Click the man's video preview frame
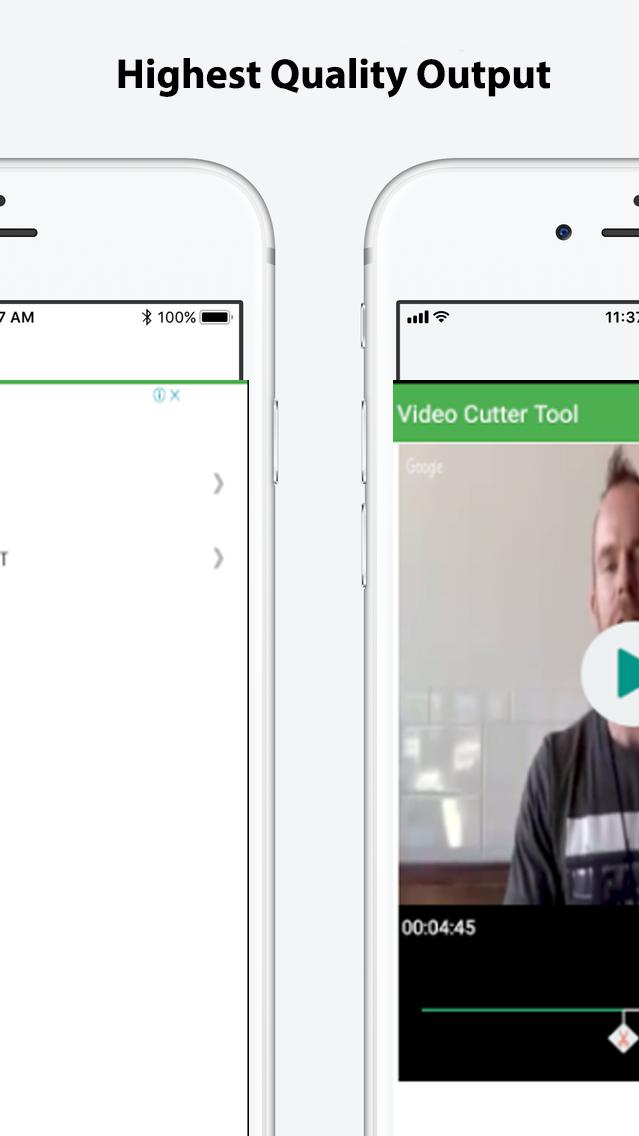The image size is (639, 1136). (519, 674)
